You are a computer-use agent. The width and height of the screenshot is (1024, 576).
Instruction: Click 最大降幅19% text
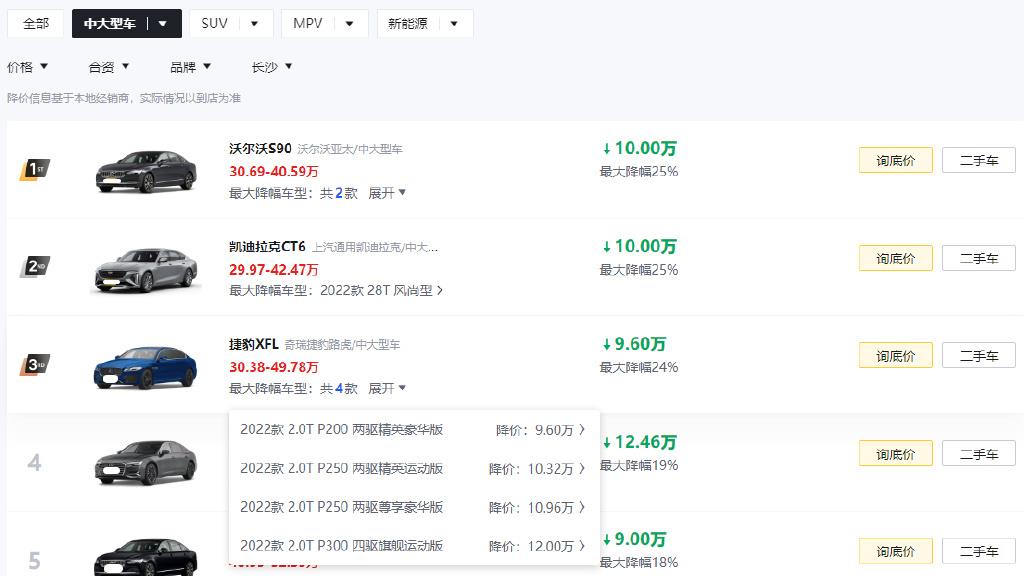coord(639,465)
